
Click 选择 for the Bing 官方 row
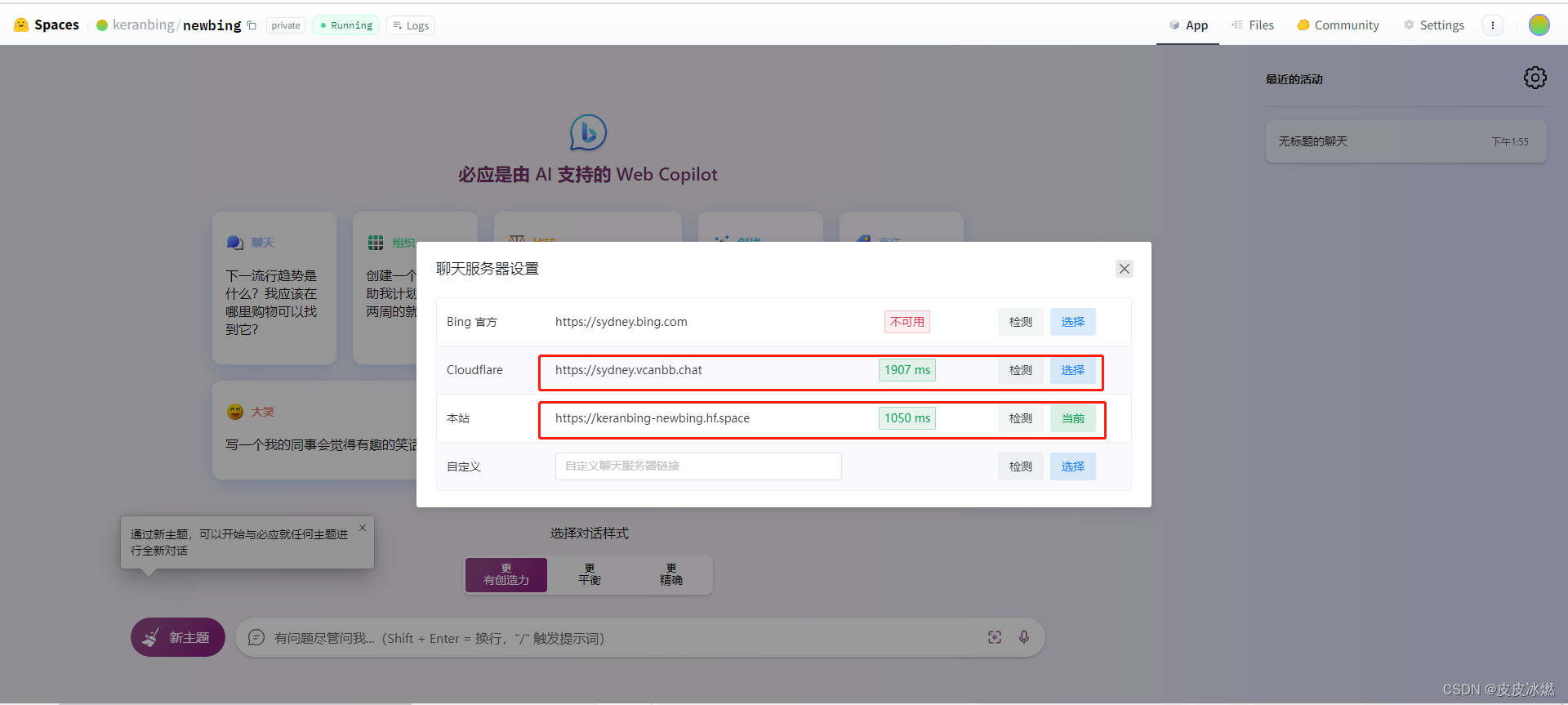[1073, 322]
